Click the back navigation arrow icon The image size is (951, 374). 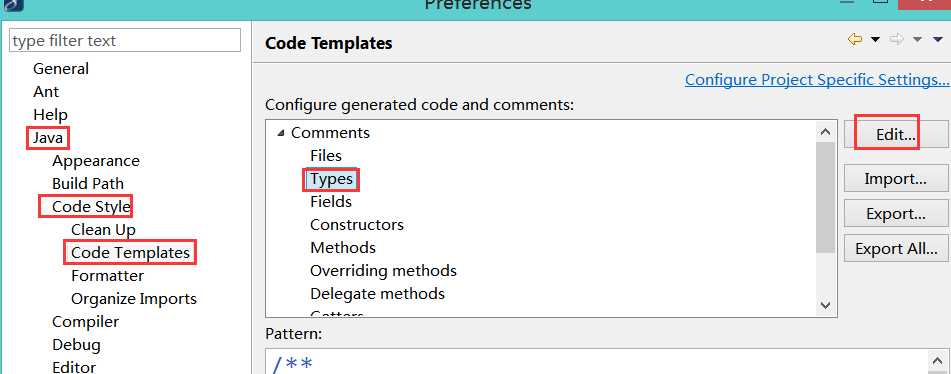pyautogui.click(x=855, y=40)
